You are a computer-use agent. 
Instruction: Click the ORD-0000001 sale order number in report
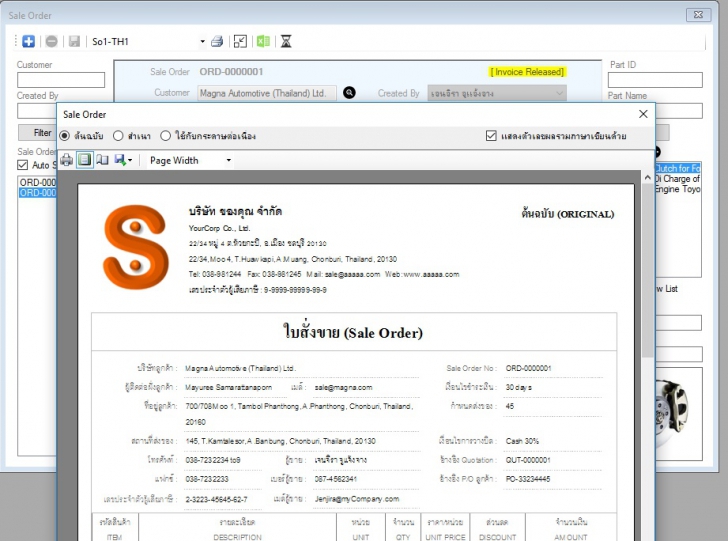(x=528, y=368)
